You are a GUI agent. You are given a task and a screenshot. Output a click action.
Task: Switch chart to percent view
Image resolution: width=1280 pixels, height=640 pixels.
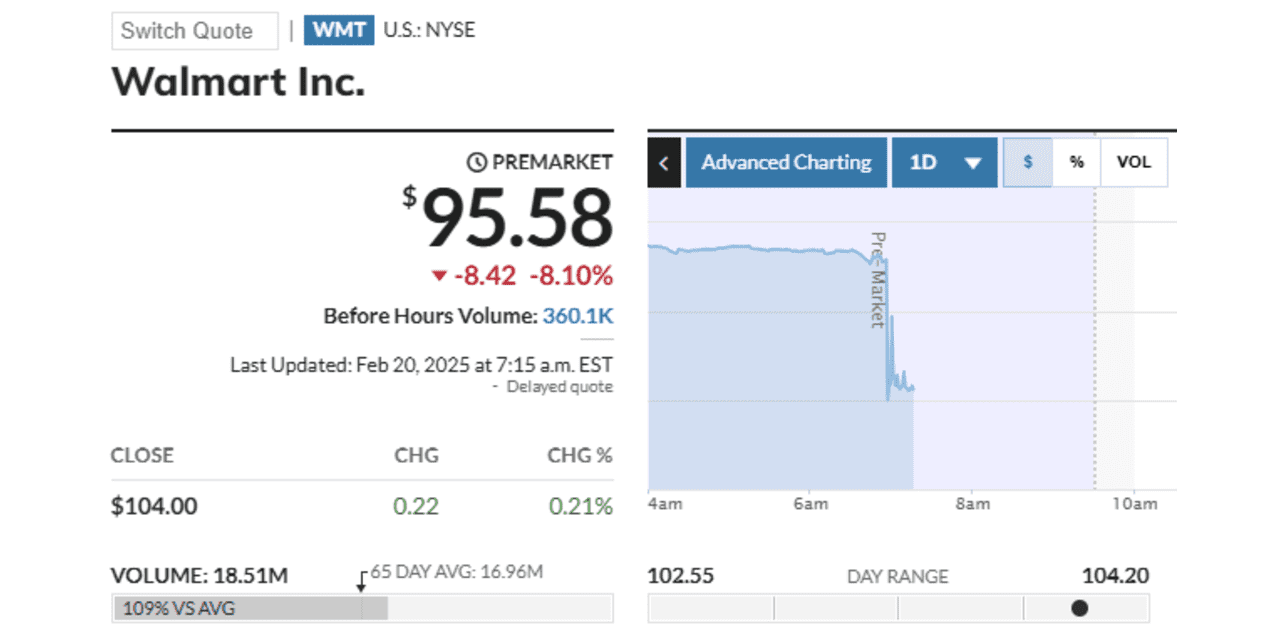(x=1076, y=163)
